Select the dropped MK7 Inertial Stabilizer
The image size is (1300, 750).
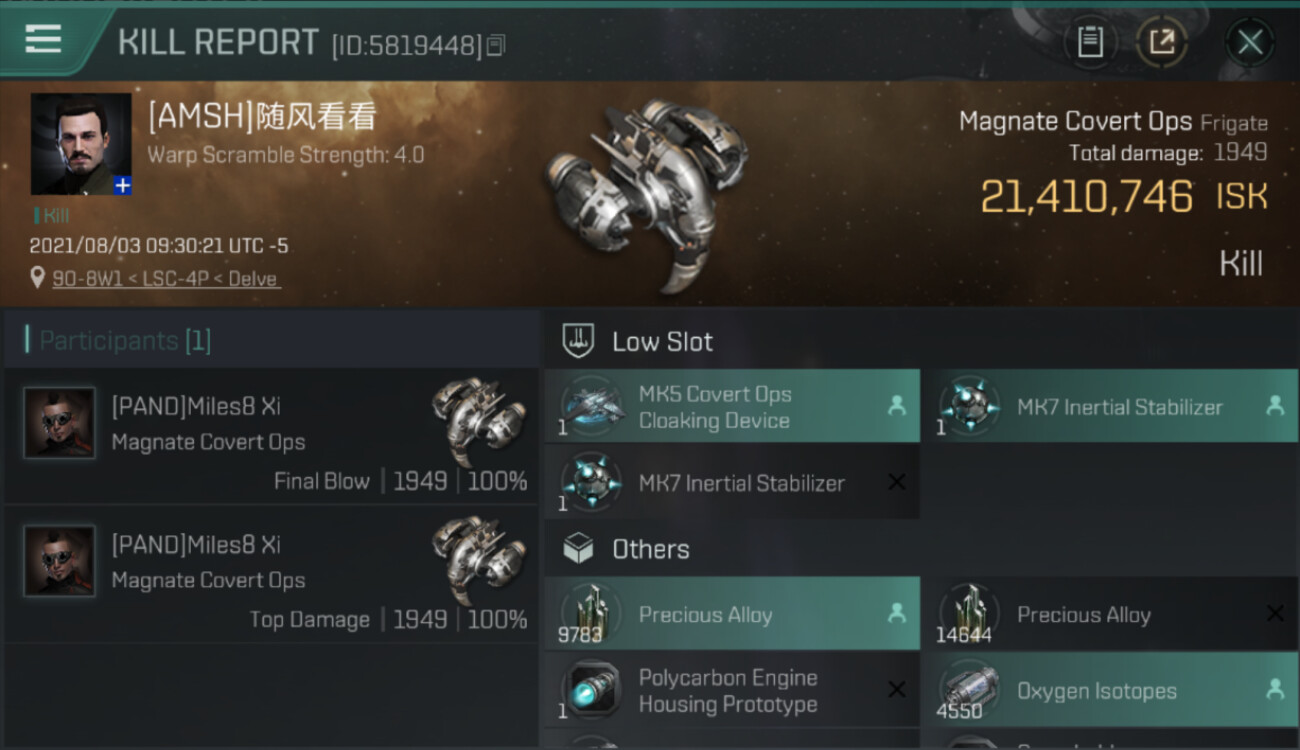pos(1110,407)
